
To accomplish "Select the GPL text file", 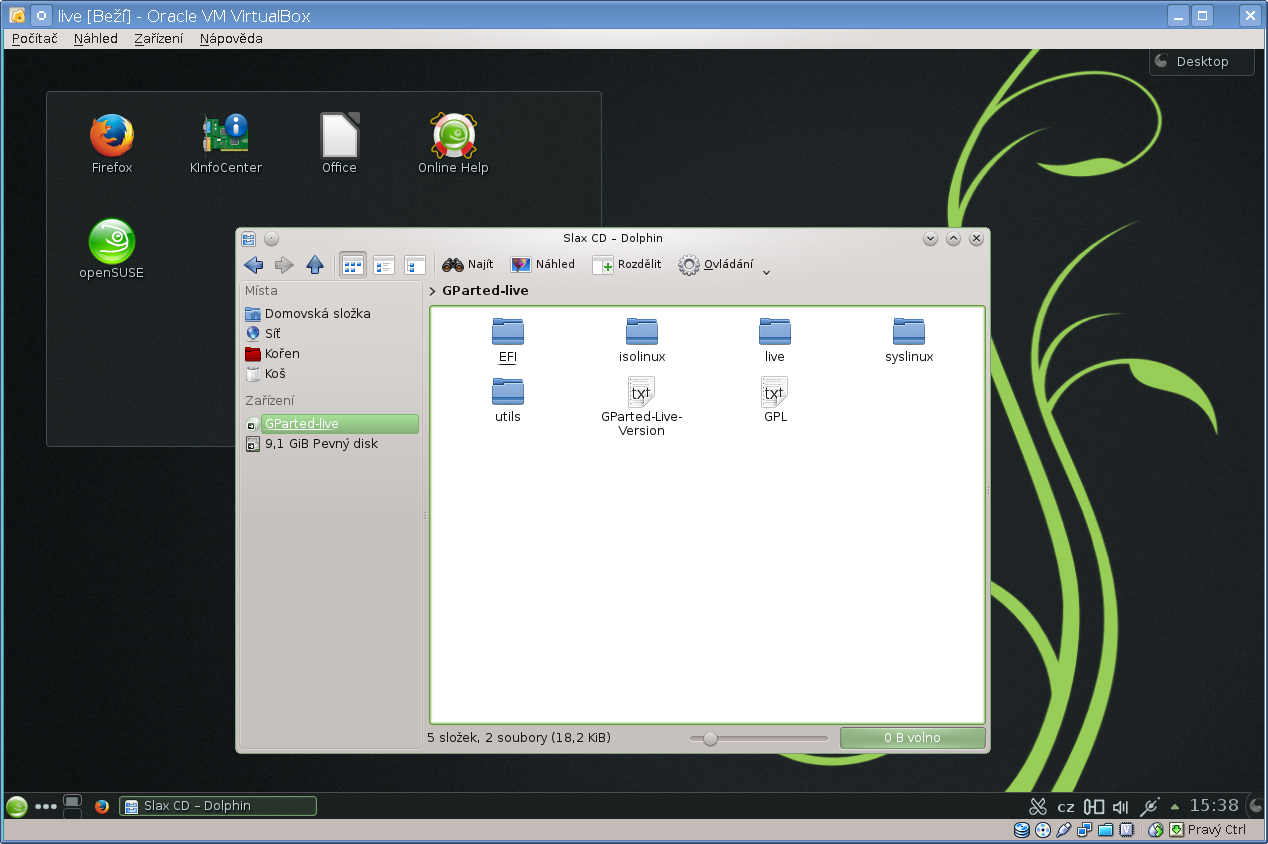I will coord(775,400).
